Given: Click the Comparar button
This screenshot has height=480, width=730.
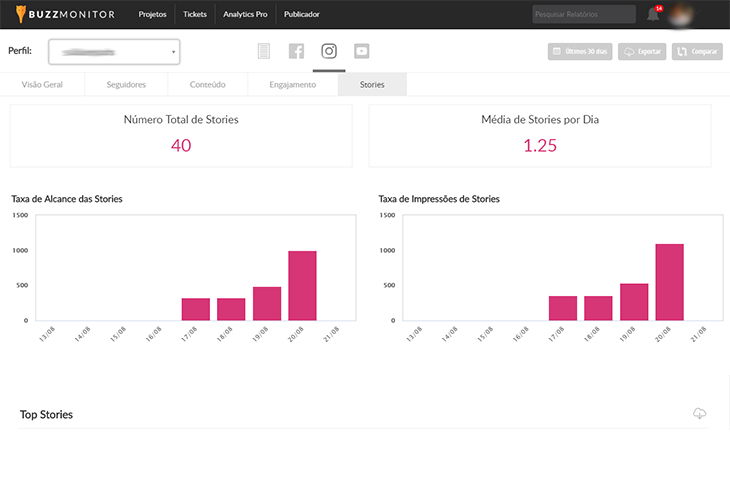Looking at the screenshot, I should [697, 52].
